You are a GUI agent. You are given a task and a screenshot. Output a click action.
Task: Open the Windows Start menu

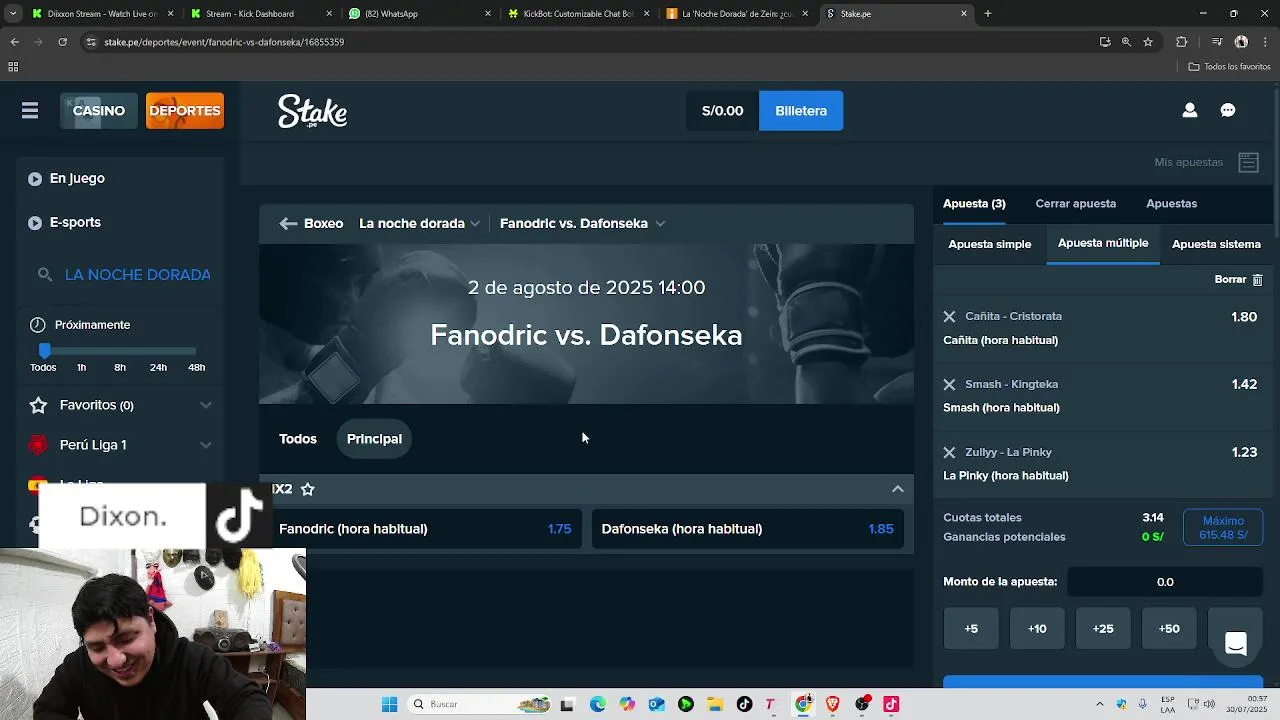(389, 704)
